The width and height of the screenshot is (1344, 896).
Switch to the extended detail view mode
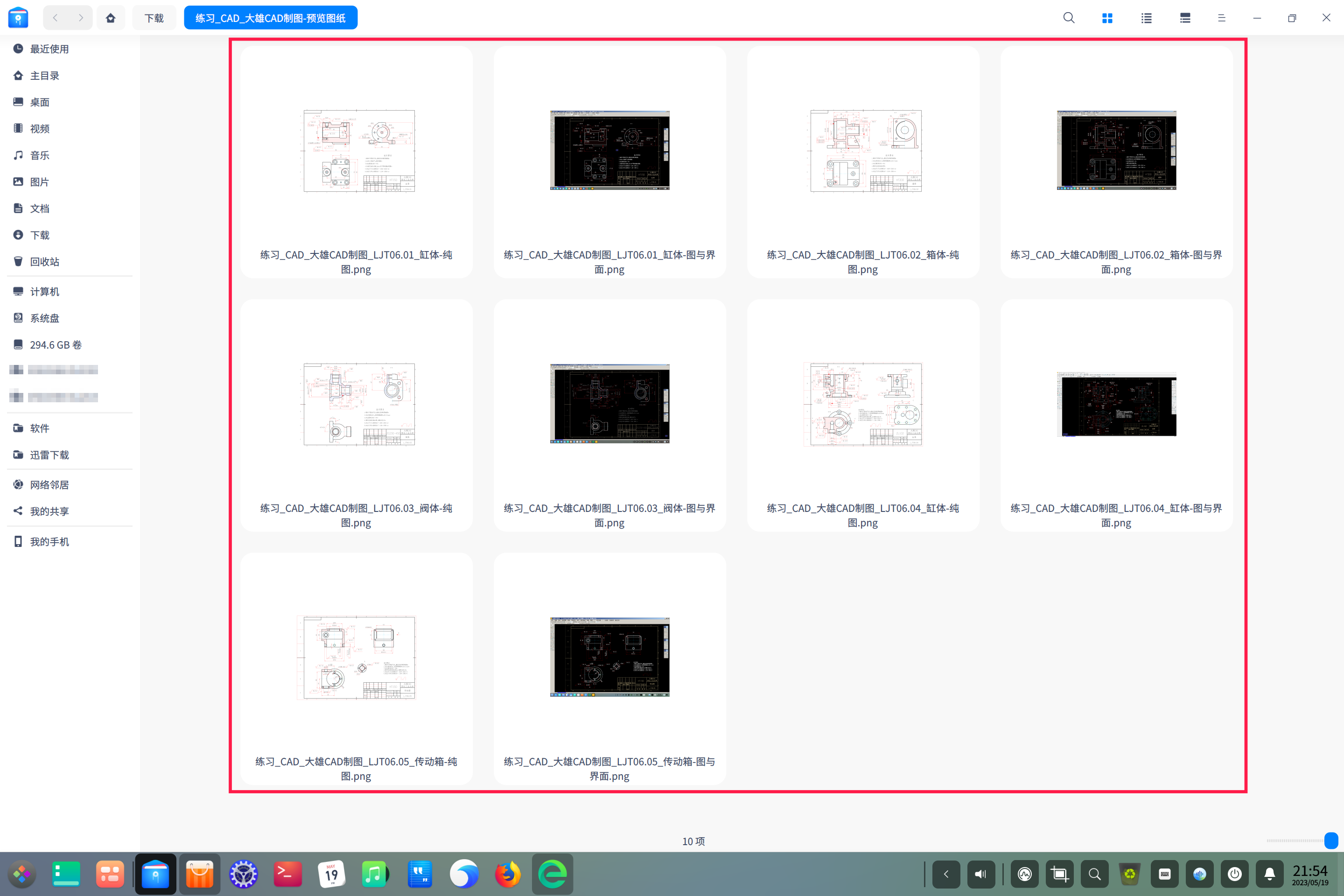(1184, 18)
